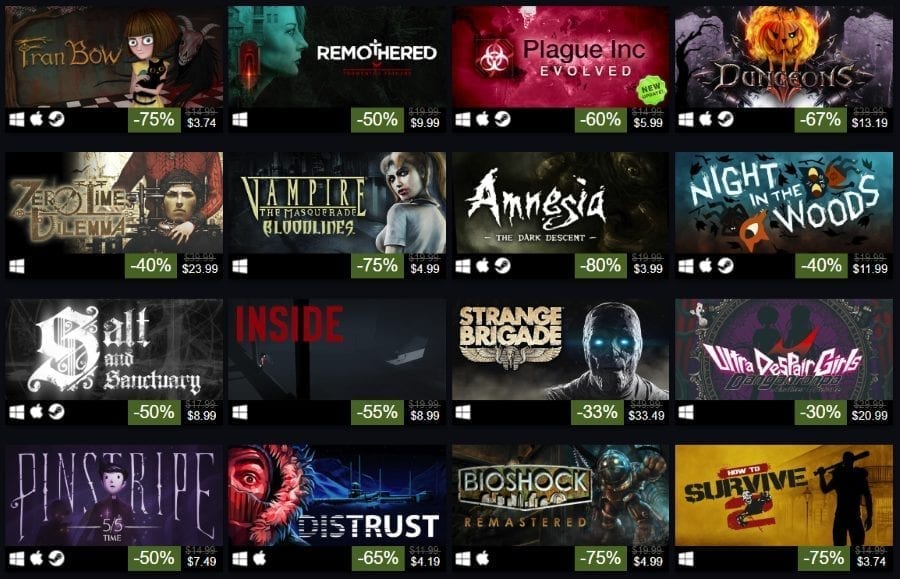Click the Windows icon under Fran Bow
This screenshot has width=900, height=579.
[x=17, y=120]
